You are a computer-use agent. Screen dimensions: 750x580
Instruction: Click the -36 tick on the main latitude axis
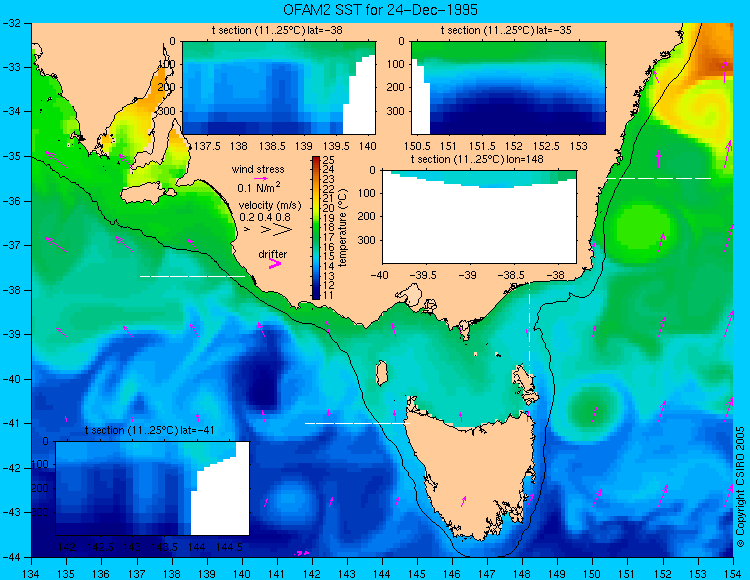pyautogui.click(x=11, y=201)
